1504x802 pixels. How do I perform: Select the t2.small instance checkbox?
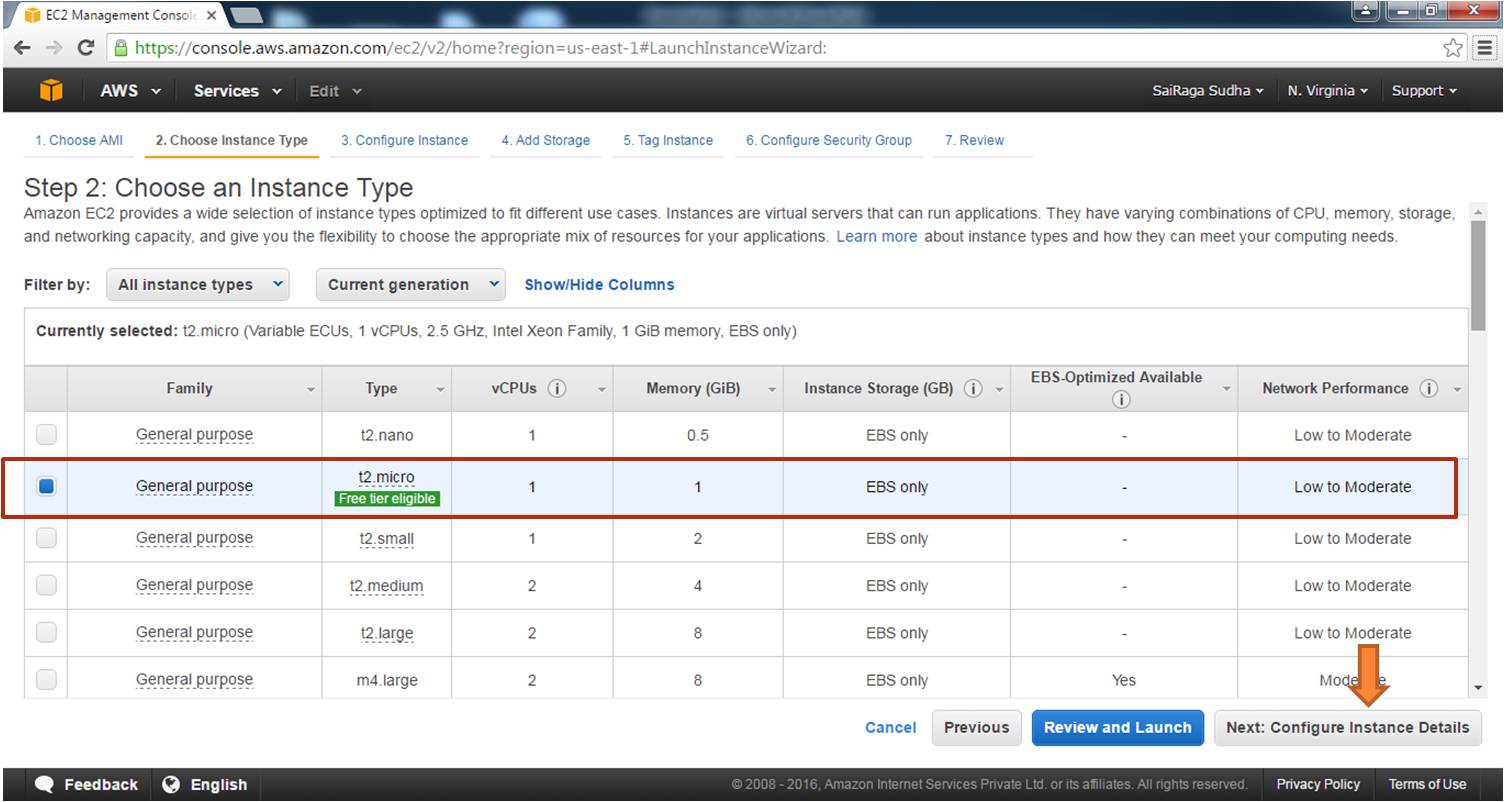(x=46, y=538)
